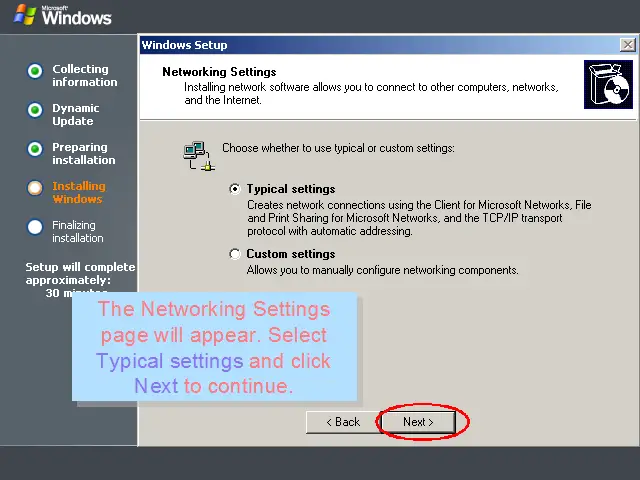Click 'Allows you to manually configure networking components'

coord(382,270)
